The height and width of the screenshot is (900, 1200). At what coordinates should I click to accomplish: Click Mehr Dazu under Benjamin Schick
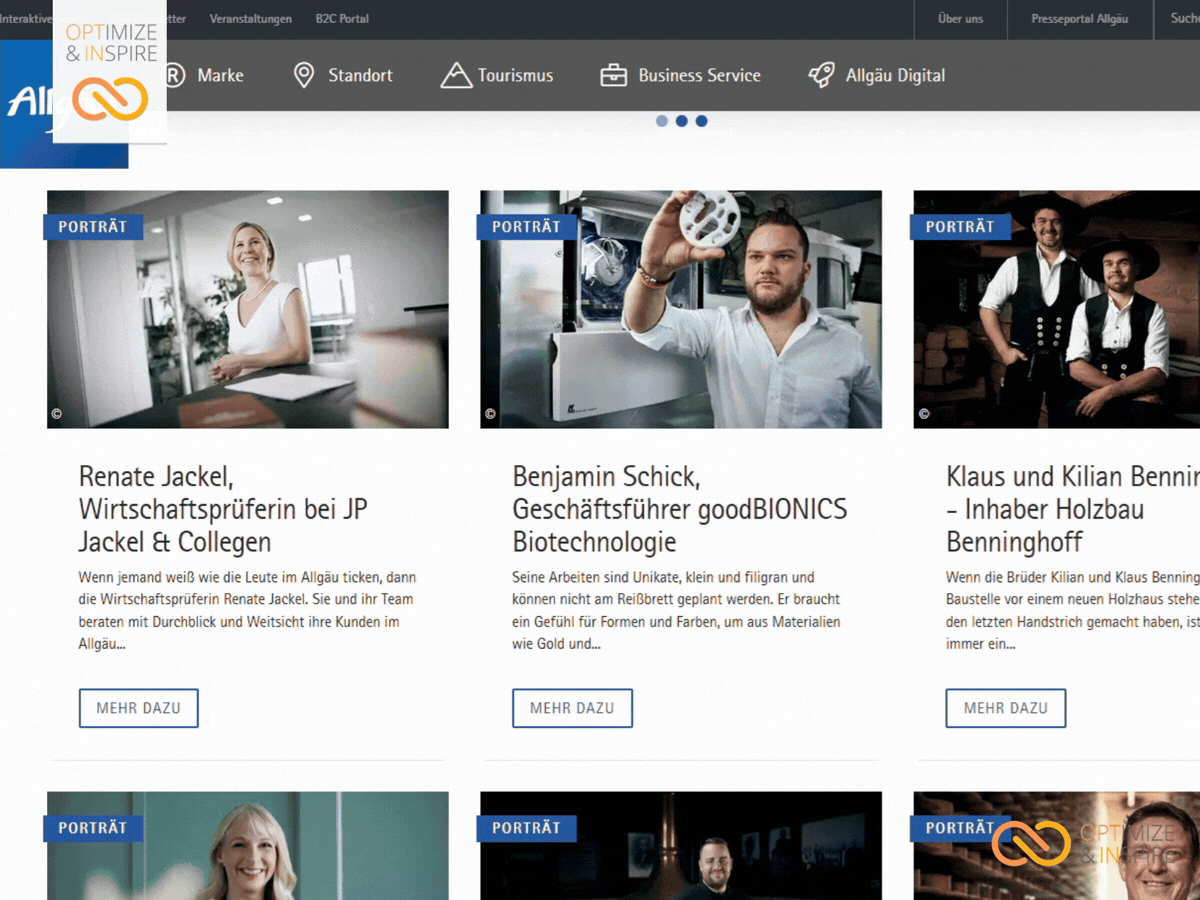572,708
